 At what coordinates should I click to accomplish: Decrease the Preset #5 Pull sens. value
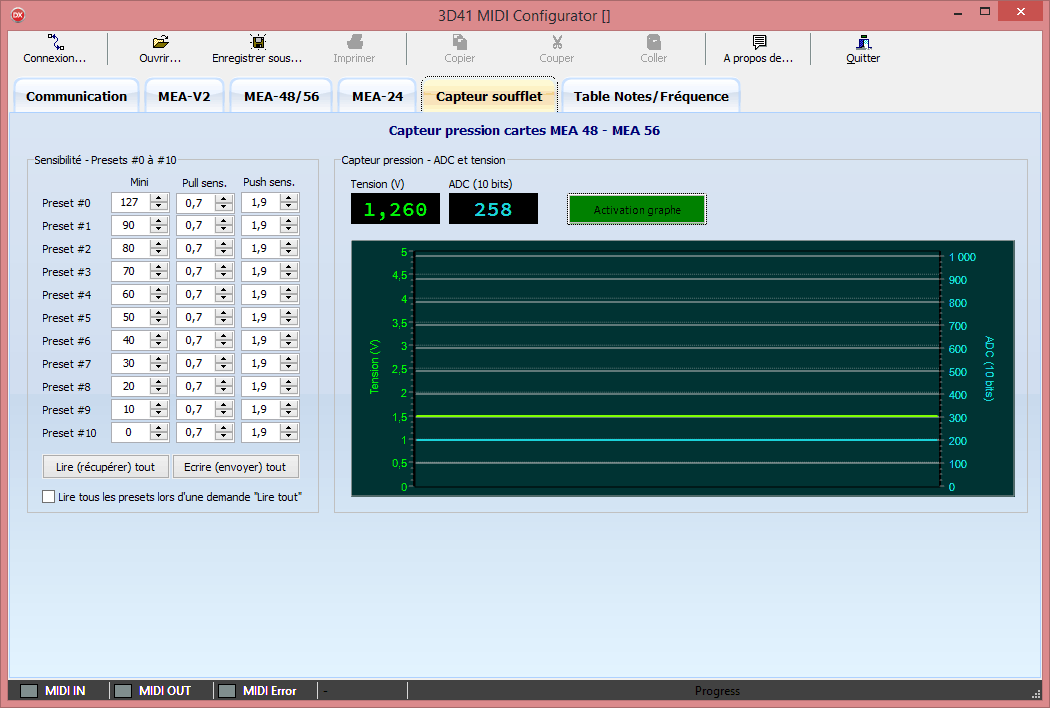224,322
